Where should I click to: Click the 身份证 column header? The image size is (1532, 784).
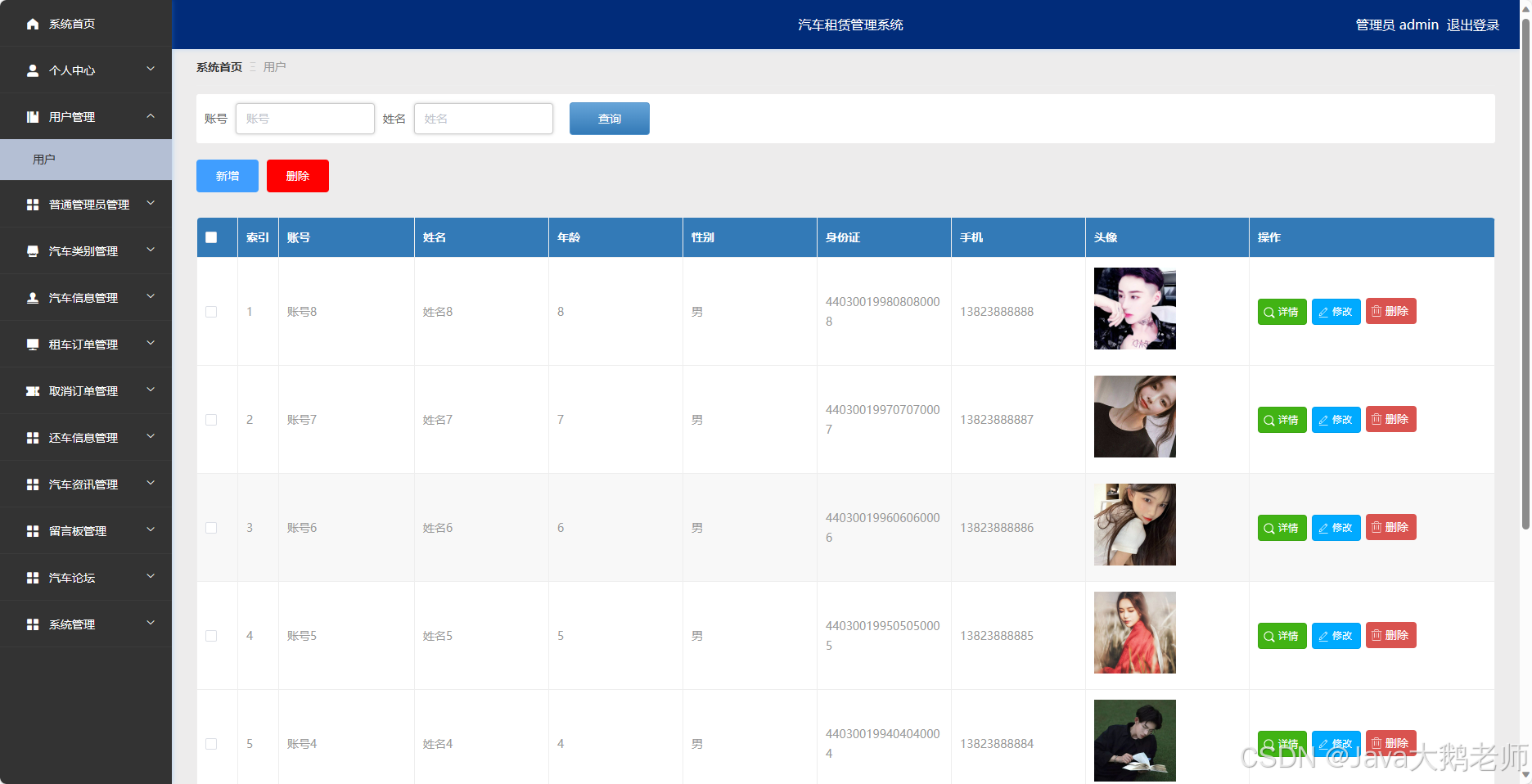point(884,237)
